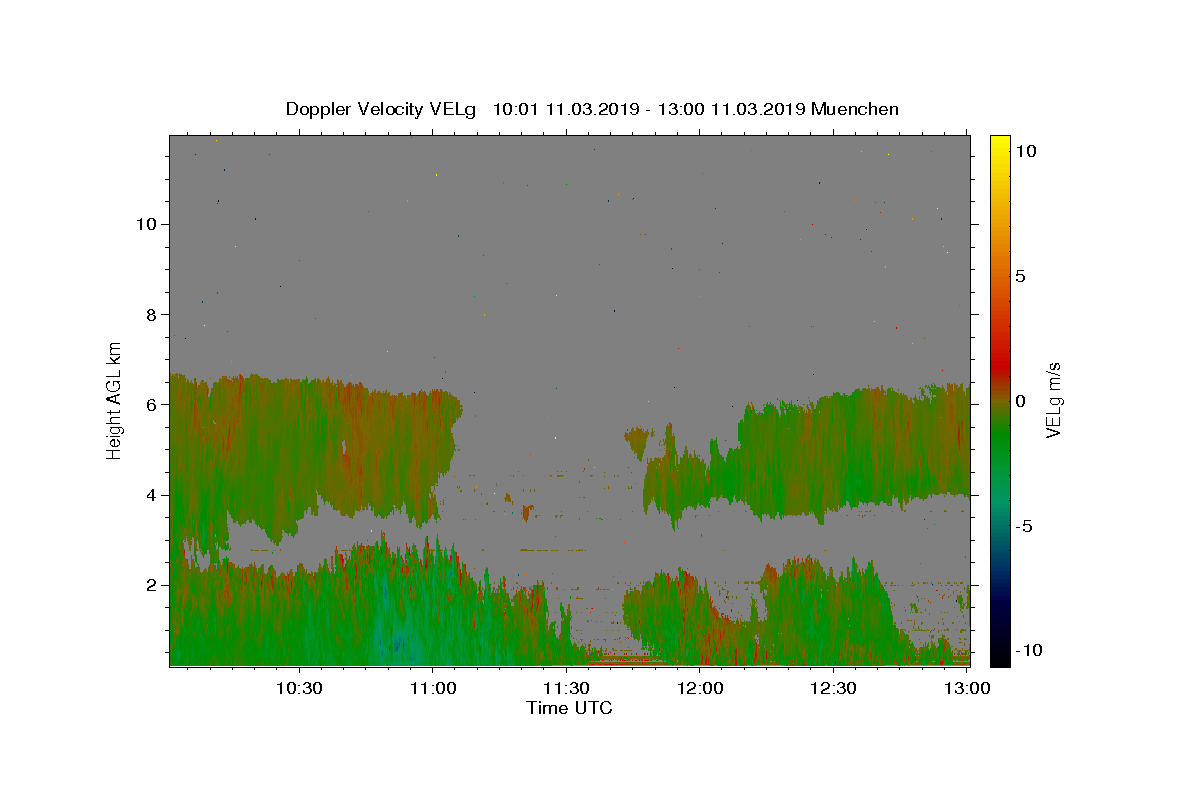Click the end time '13:00 11.03.2019' in the title
1200x800 pixels.
(x=730, y=109)
